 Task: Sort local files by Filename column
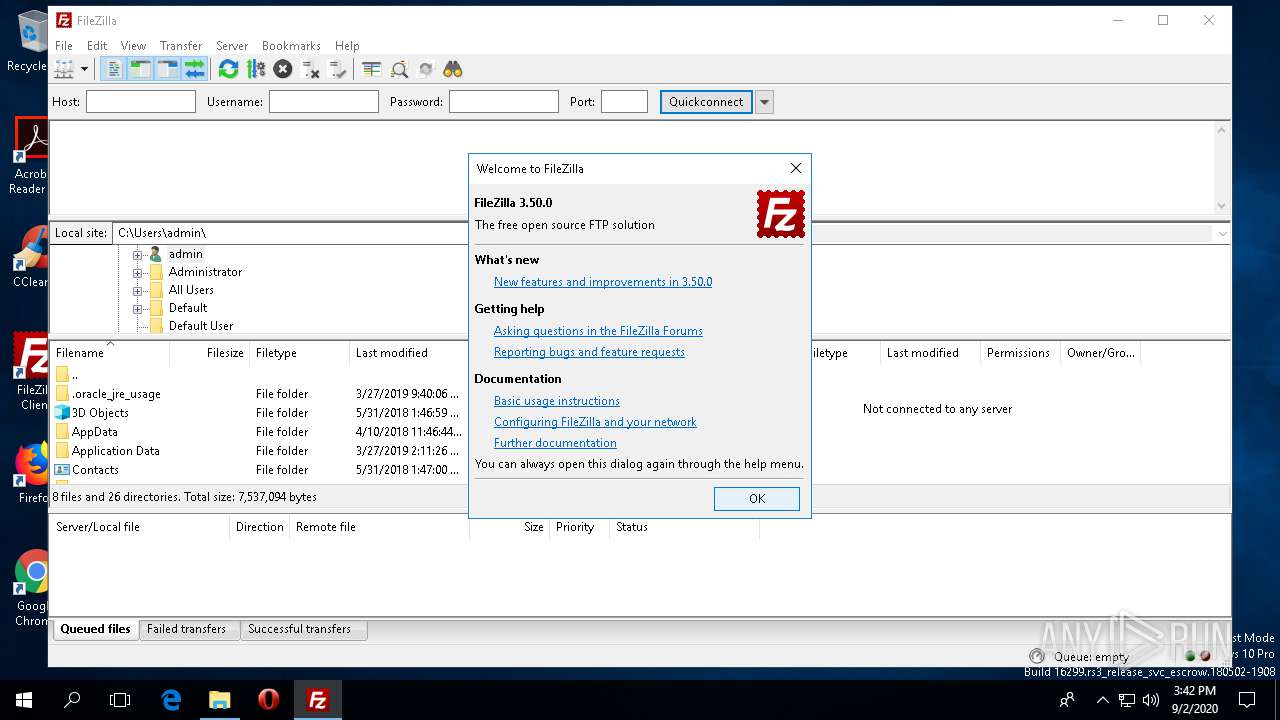[110, 353]
